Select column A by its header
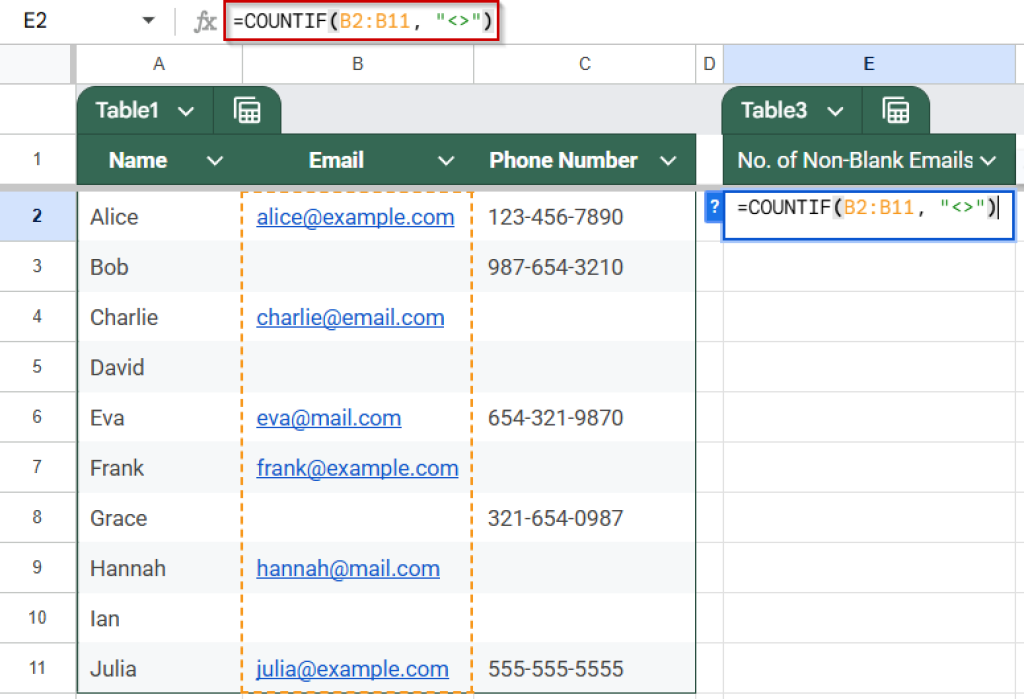This screenshot has height=699, width=1024. click(x=158, y=63)
